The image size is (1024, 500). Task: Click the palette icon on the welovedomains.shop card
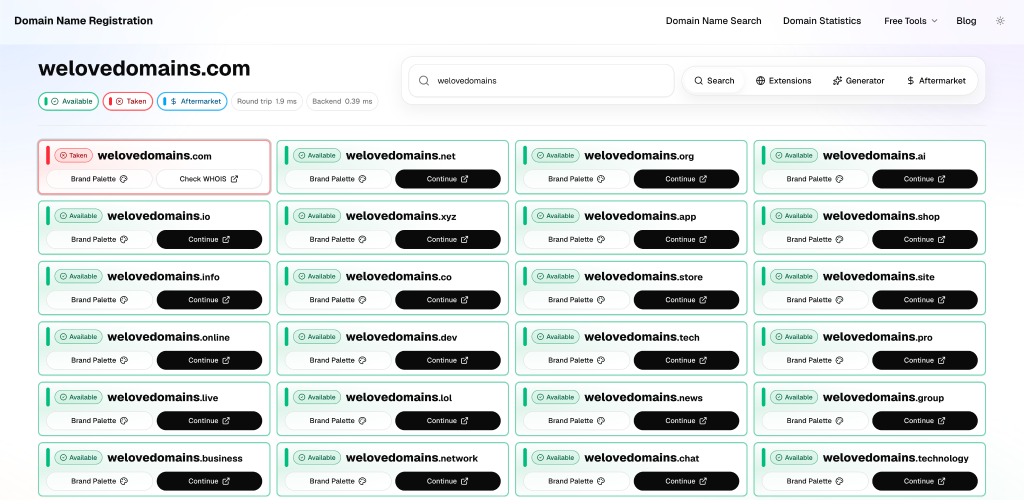[x=839, y=240]
